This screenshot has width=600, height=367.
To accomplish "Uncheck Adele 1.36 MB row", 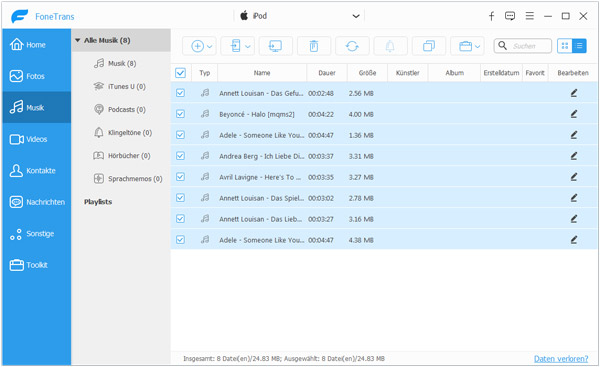I will pos(180,135).
